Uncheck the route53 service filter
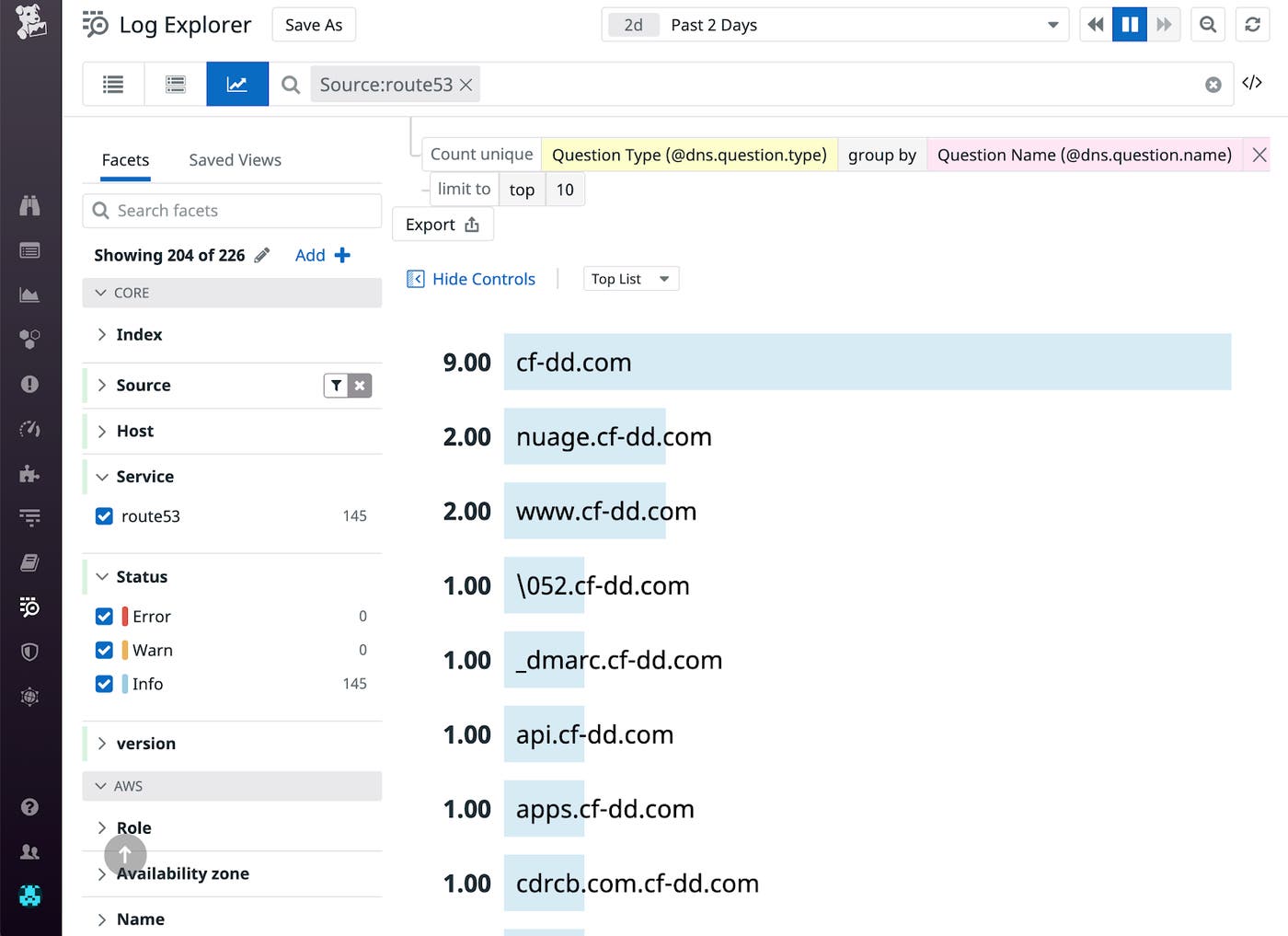Screen dimensions: 1288x936 pyautogui.click(x=104, y=516)
